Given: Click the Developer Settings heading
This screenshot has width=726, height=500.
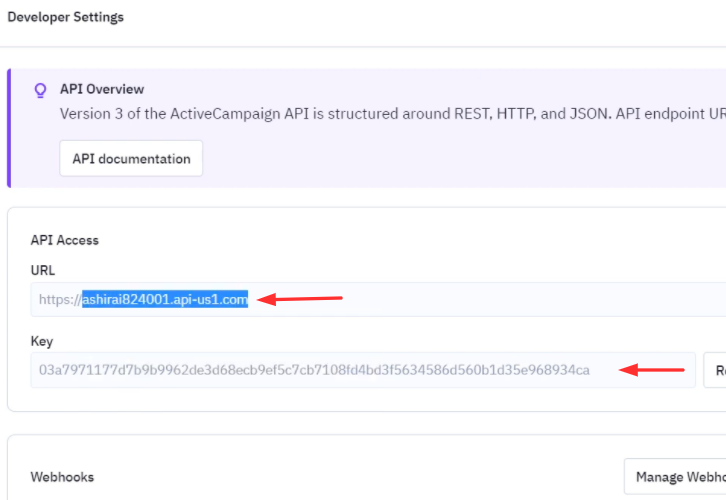Looking at the screenshot, I should 66,17.
